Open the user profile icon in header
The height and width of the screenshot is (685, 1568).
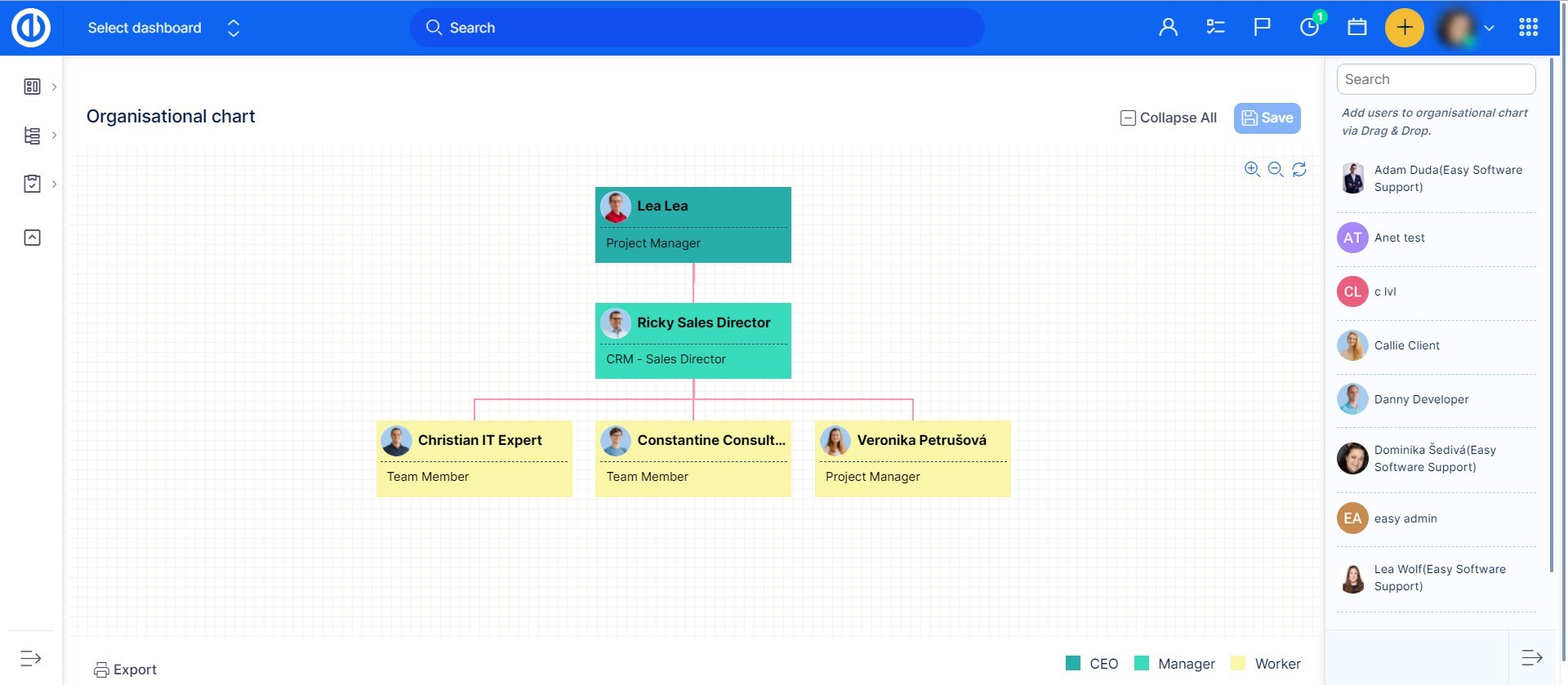pos(1168,28)
